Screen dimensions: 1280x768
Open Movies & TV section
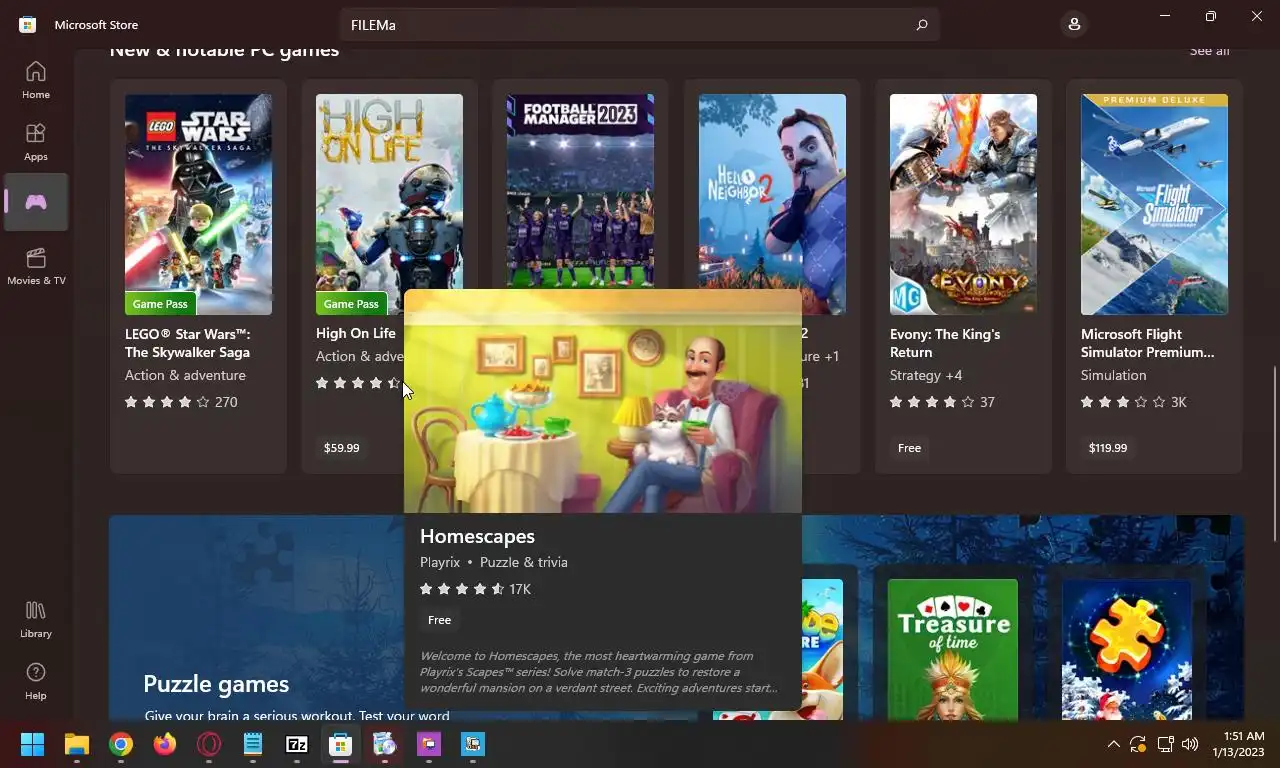click(36, 266)
